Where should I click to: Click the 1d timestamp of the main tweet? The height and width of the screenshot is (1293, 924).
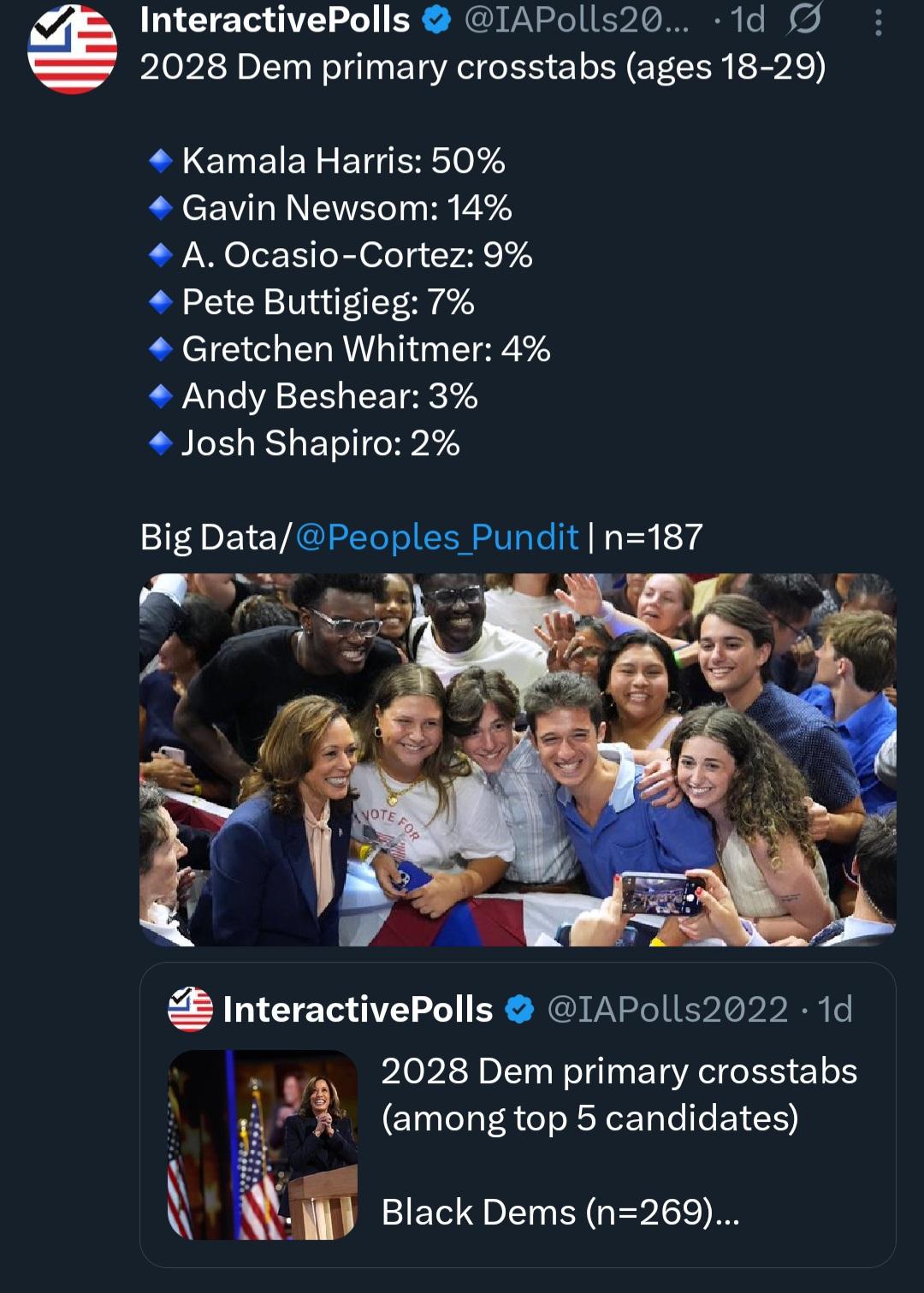[748, 21]
